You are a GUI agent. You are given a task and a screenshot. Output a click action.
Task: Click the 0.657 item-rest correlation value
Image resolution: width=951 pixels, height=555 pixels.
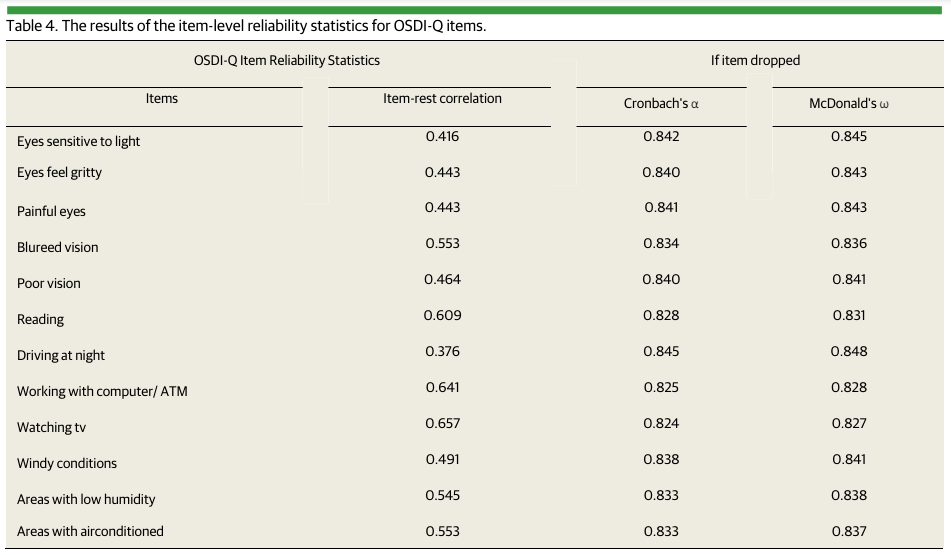click(x=442, y=423)
